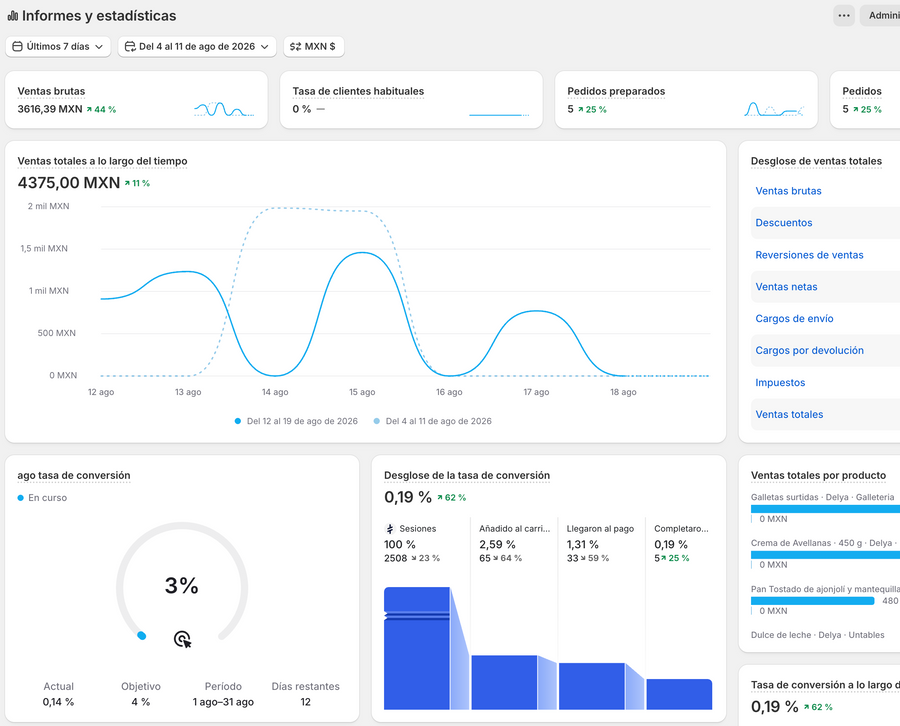Click the 4375,00 MXN total sales value

click(x=69, y=183)
